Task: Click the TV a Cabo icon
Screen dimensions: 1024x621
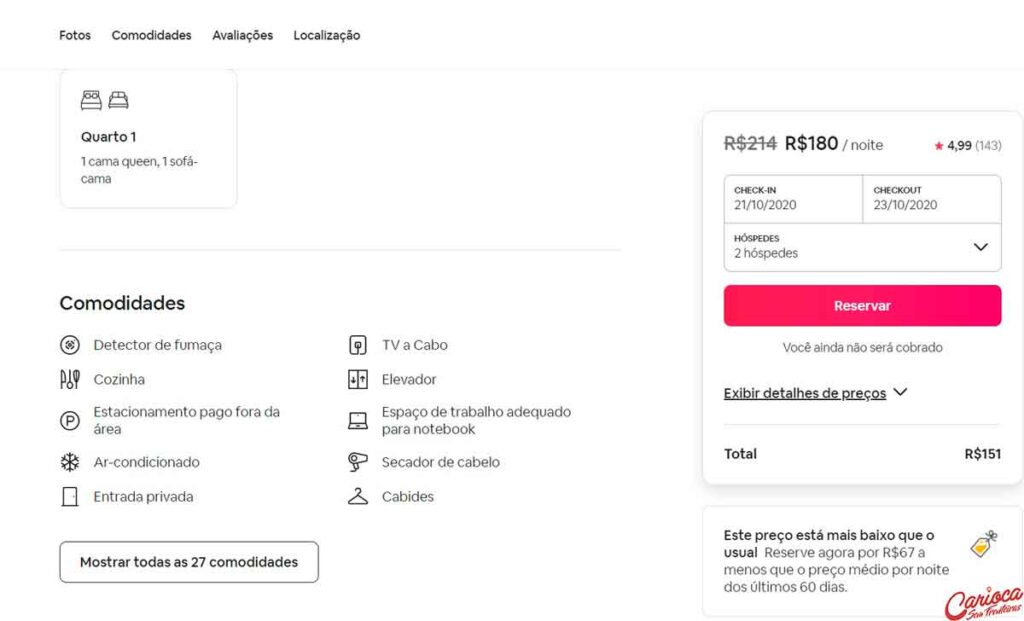Action: tap(358, 345)
